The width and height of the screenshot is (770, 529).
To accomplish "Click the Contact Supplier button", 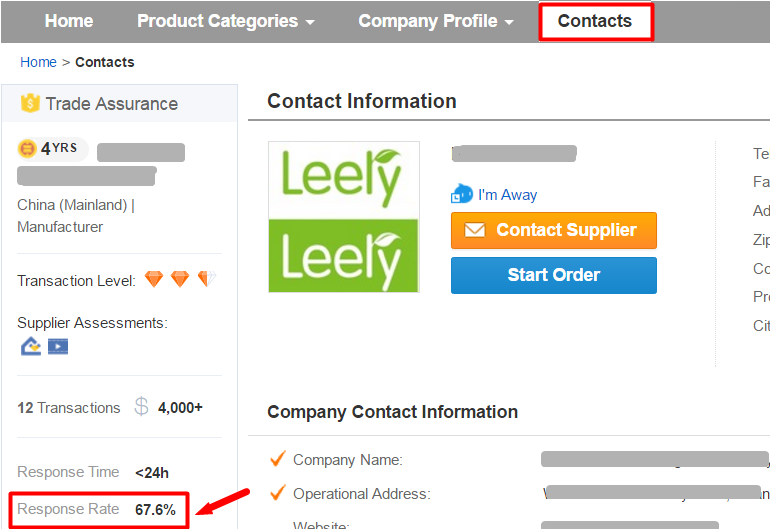I will 554,230.
